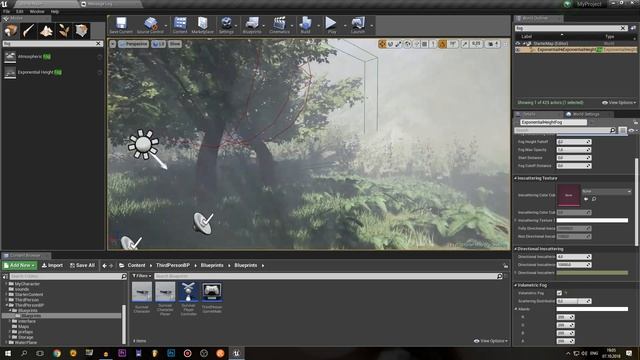
Task: Open the viewport options dropdown arrow
Action: (x=113, y=44)
